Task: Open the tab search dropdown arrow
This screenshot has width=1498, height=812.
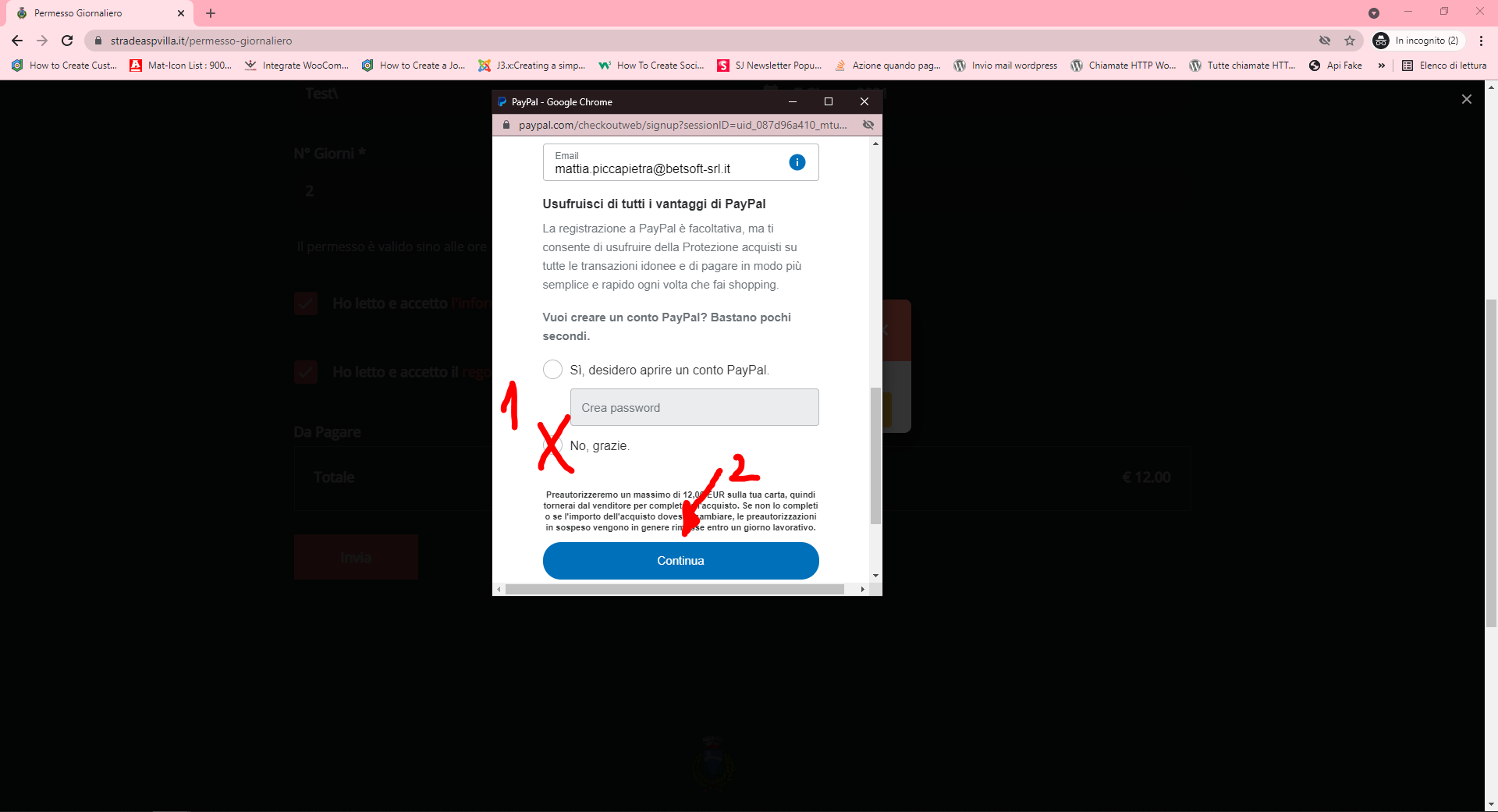Action: point(1373,13)
